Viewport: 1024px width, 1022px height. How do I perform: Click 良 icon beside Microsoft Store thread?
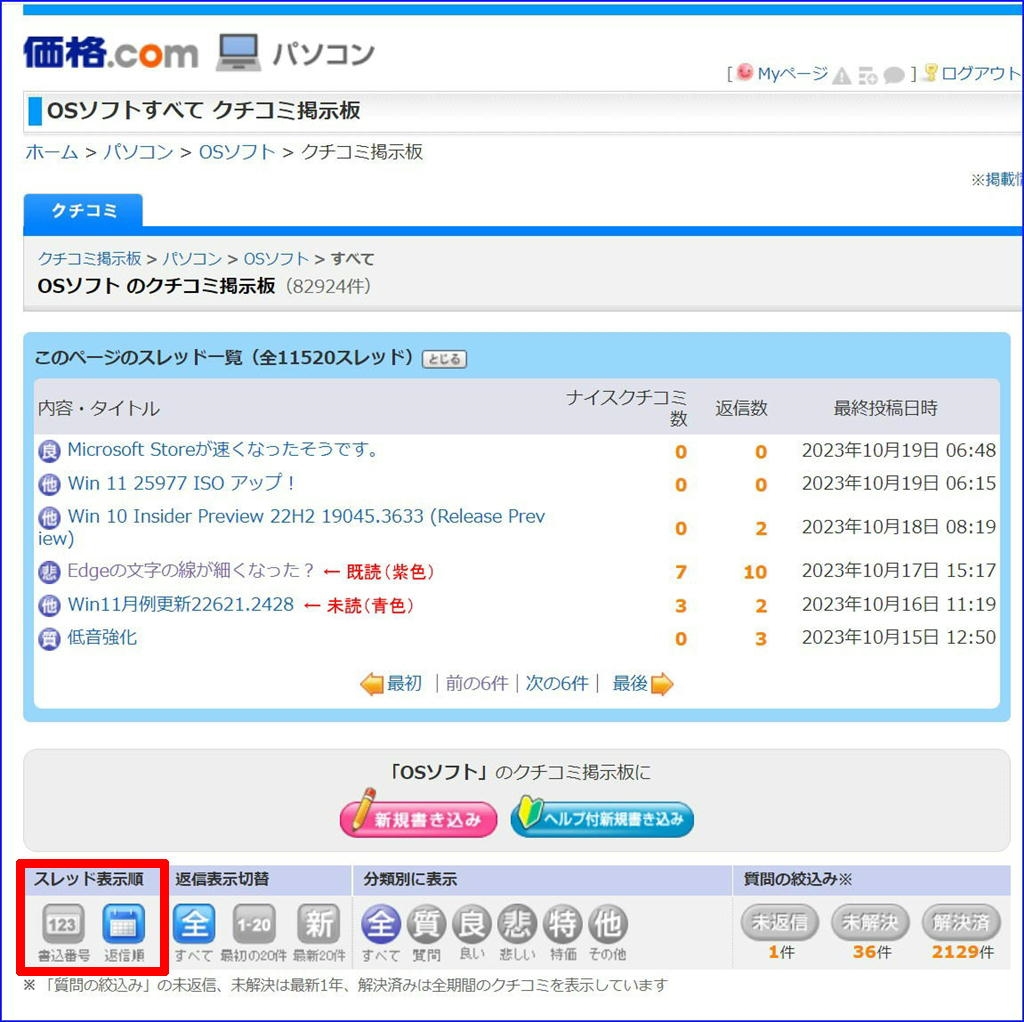point(49,451)
